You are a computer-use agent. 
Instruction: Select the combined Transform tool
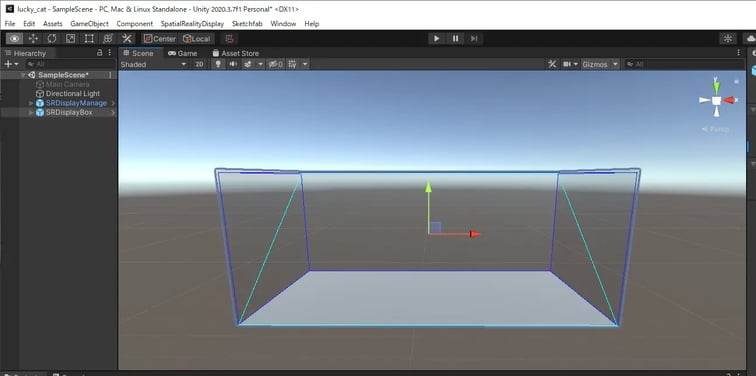[108, 39]
